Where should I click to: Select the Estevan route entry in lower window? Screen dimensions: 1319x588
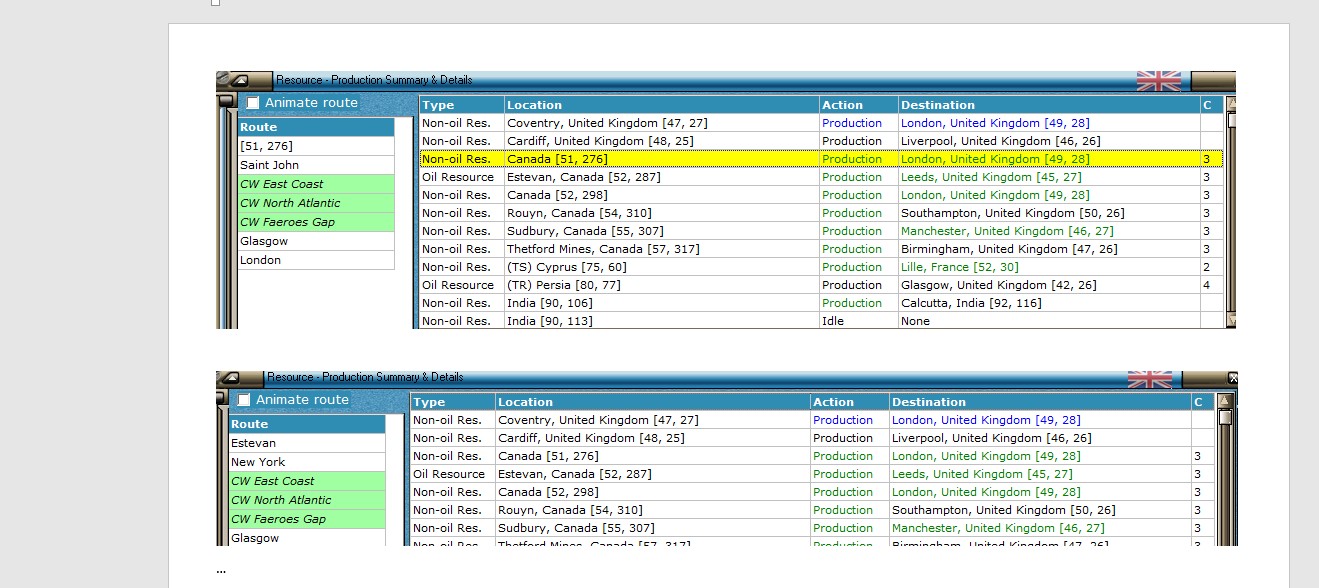coord(307,443)
